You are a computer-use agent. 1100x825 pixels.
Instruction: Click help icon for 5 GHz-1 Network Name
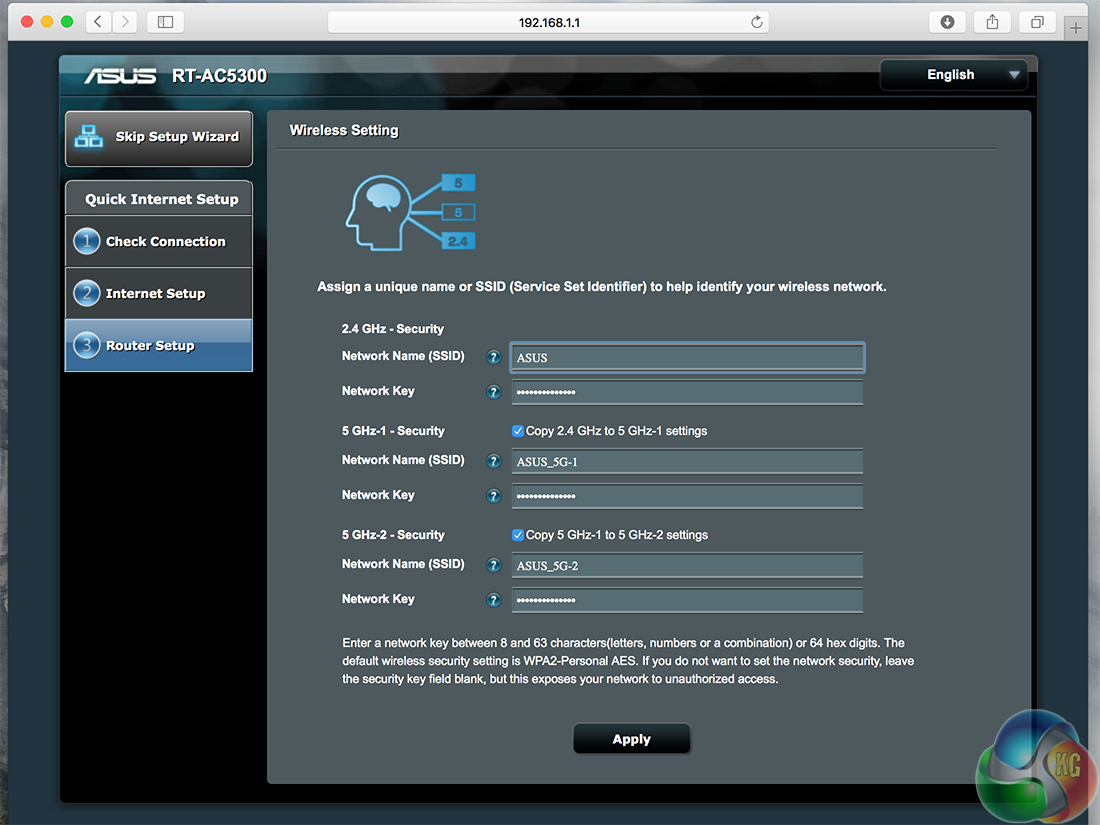click(494, 461)
